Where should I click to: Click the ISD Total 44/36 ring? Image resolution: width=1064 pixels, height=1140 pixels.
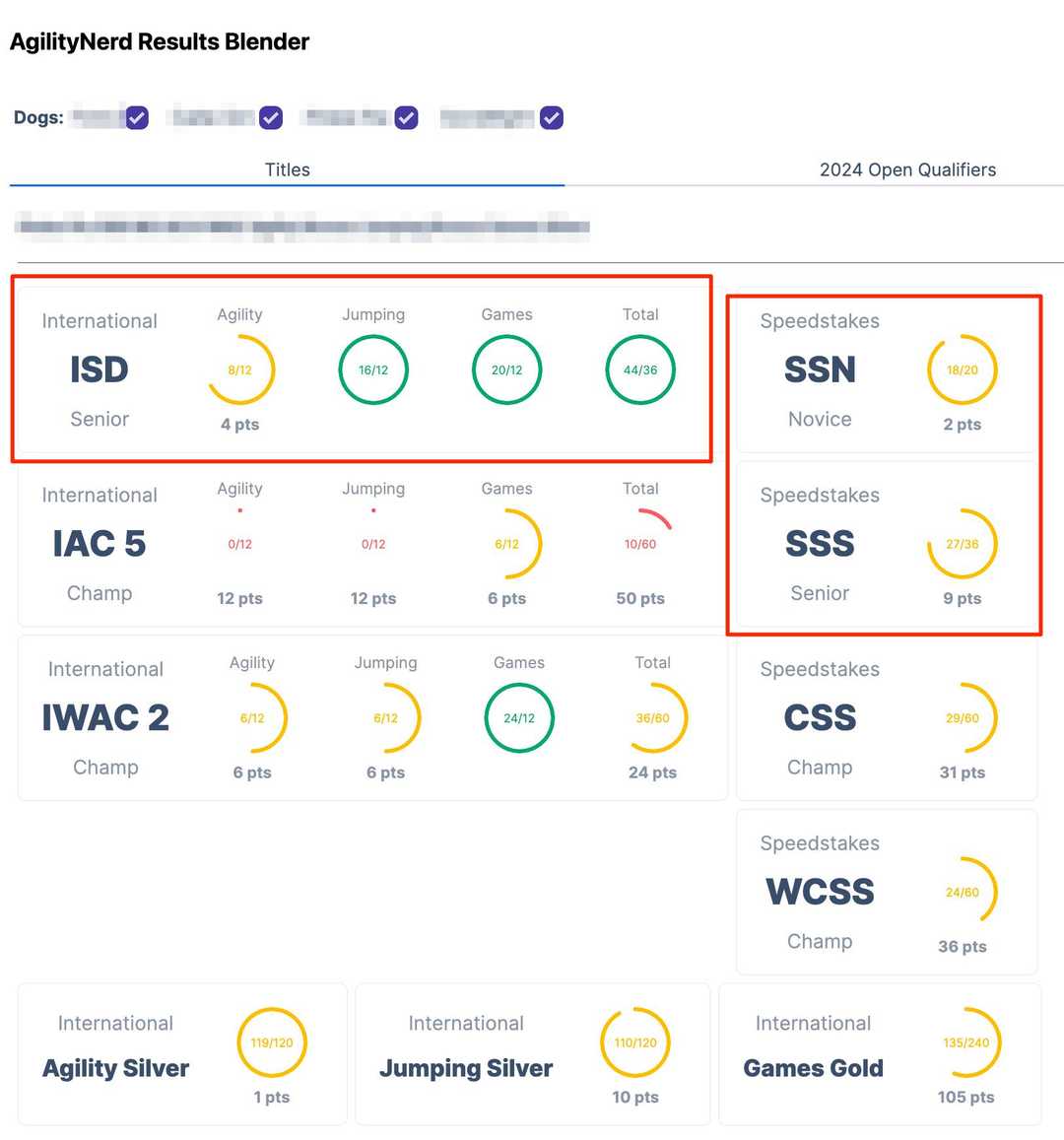click(x=640, y=370)
